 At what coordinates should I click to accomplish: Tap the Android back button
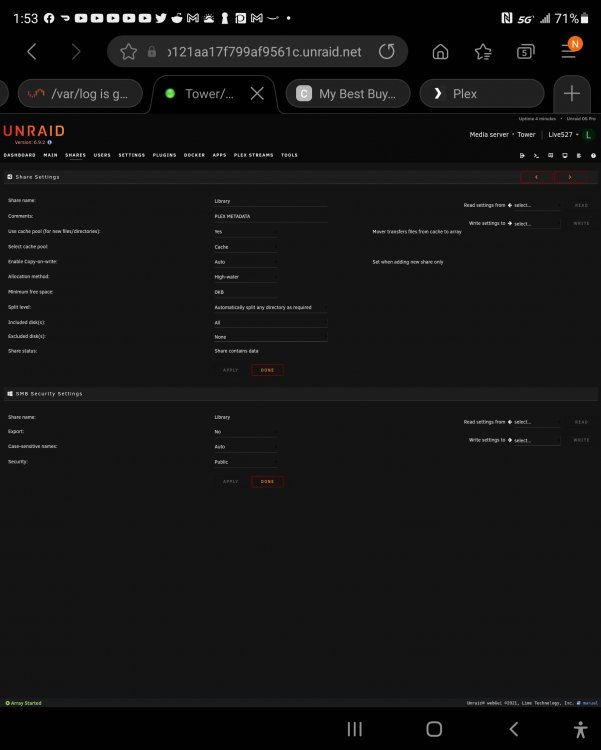pyautogui.click(x=514, y=729)
